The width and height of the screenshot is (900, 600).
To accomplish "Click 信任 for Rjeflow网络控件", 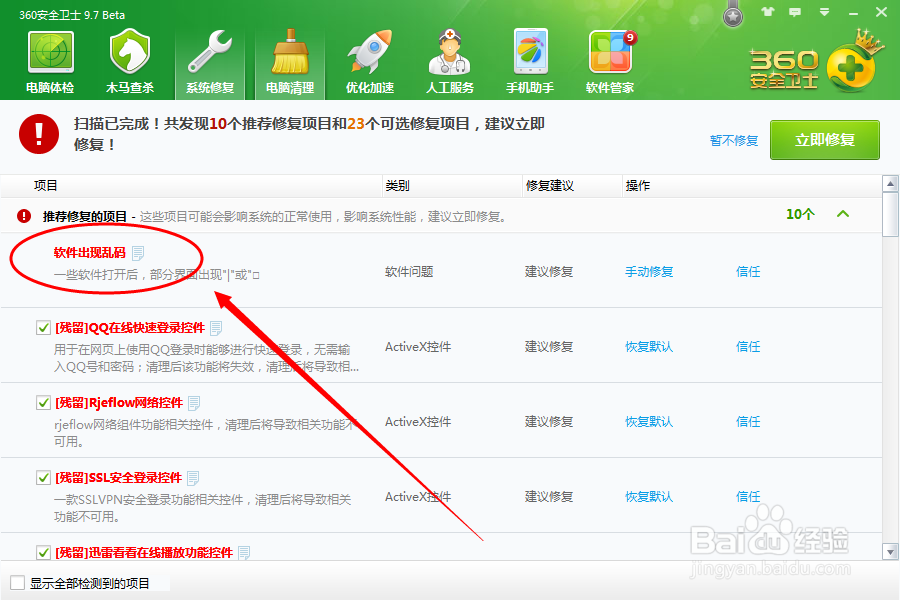I will pyautogui.click(x=748, y=421).
